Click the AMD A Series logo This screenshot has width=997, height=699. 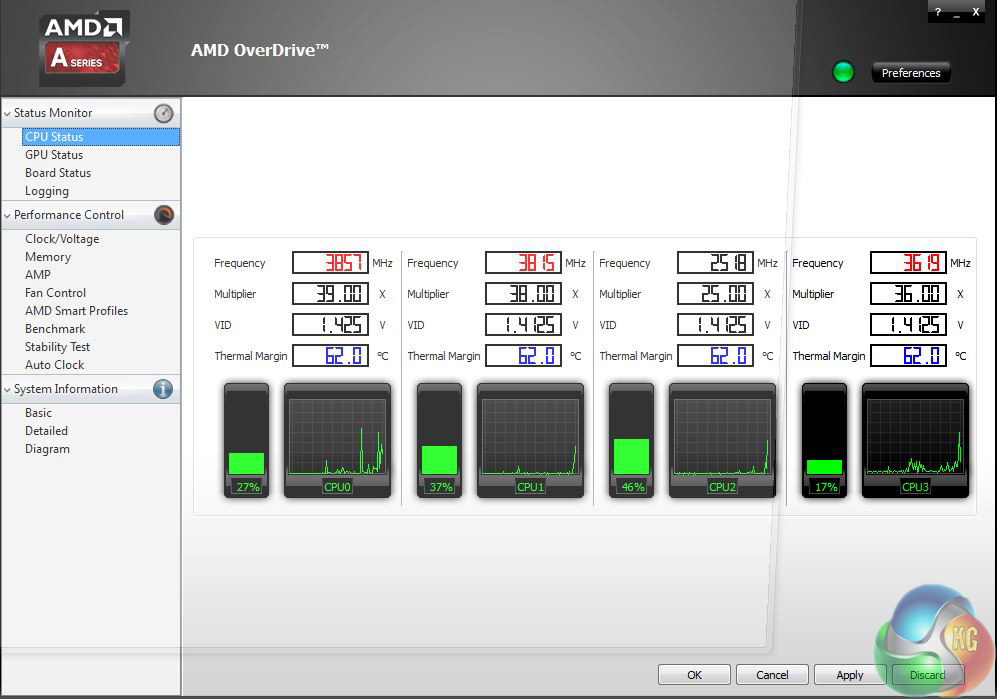pos(84,48)
